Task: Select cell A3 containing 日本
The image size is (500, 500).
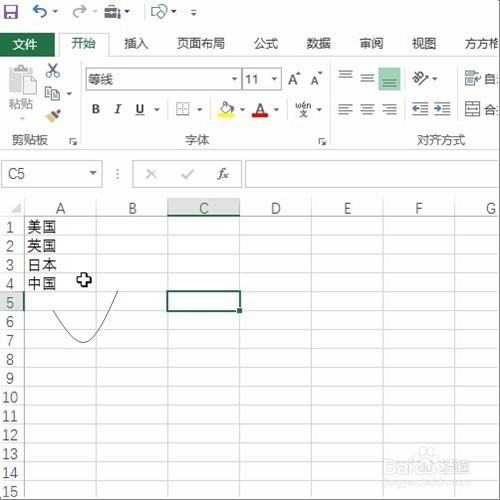Action: 60,265
